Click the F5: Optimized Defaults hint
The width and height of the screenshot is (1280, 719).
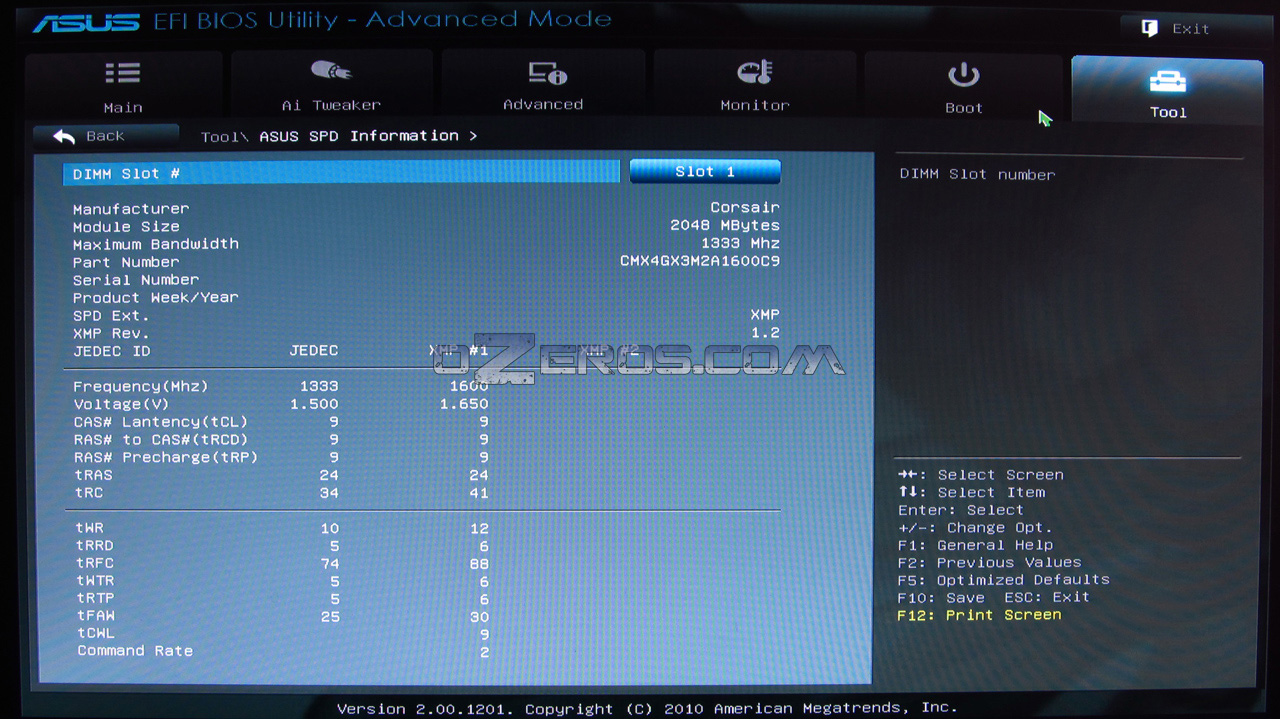1004,580
